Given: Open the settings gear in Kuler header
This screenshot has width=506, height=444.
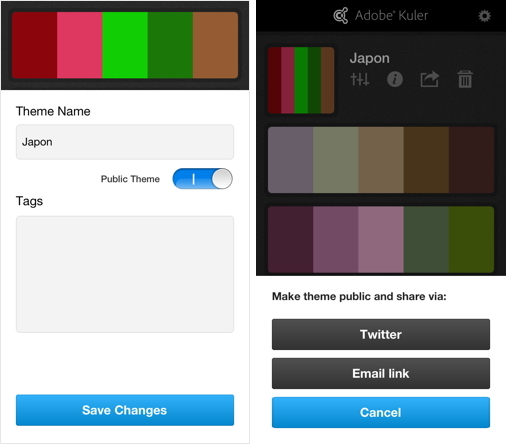Looking at the screenshot, I should point(484,16).
